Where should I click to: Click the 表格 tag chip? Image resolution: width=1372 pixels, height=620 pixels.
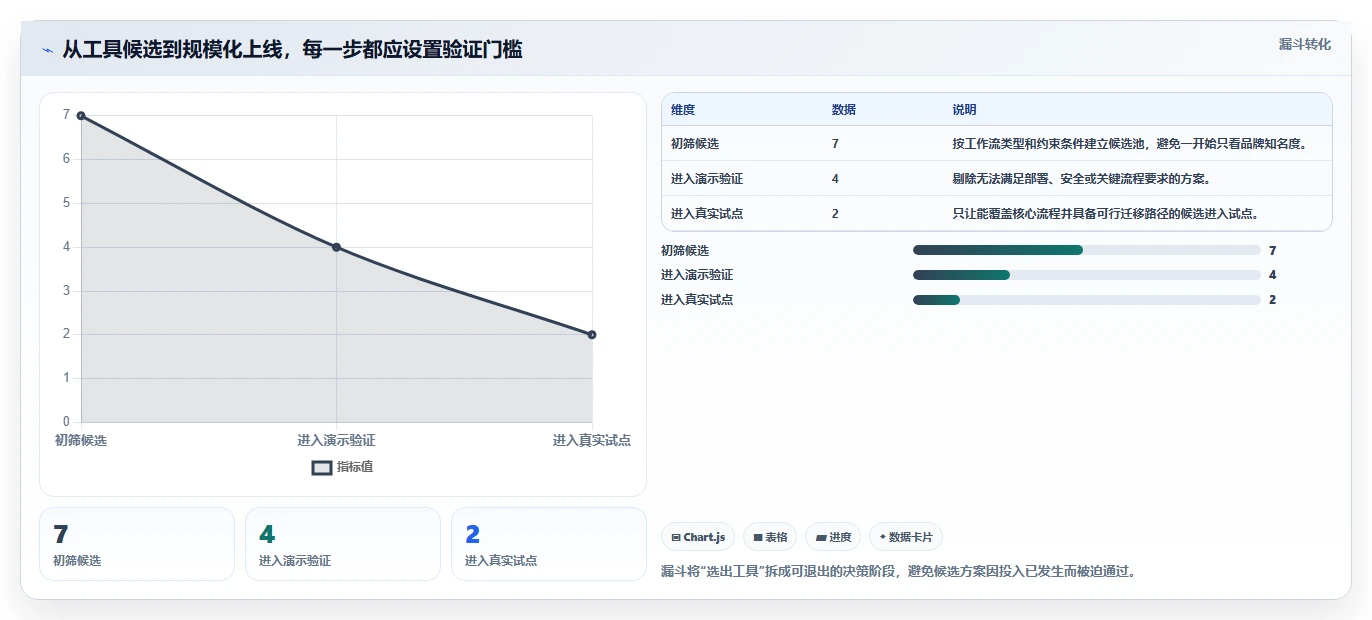770,537
